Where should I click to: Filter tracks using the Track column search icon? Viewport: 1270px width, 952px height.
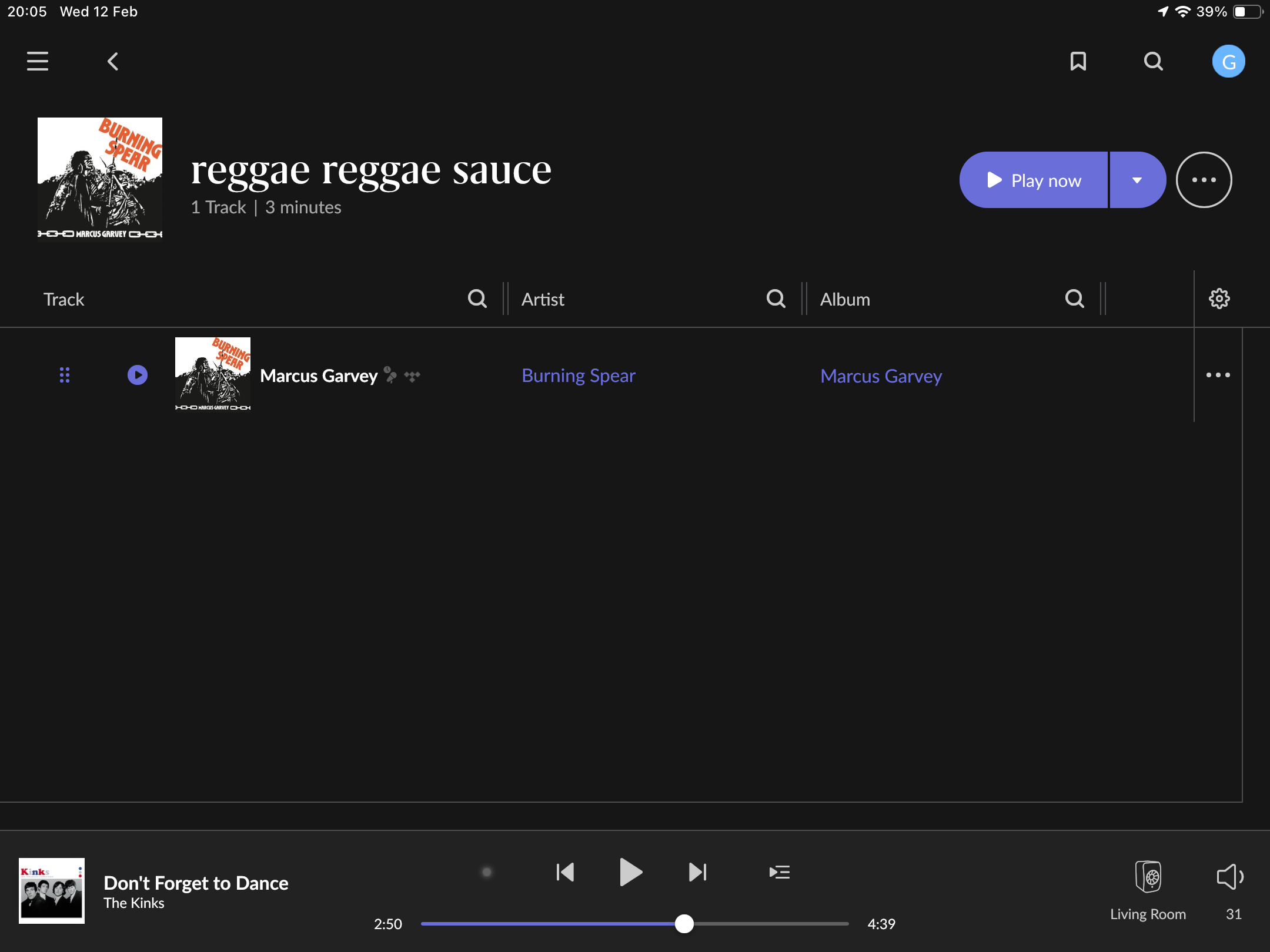click(x=477, y=299)
